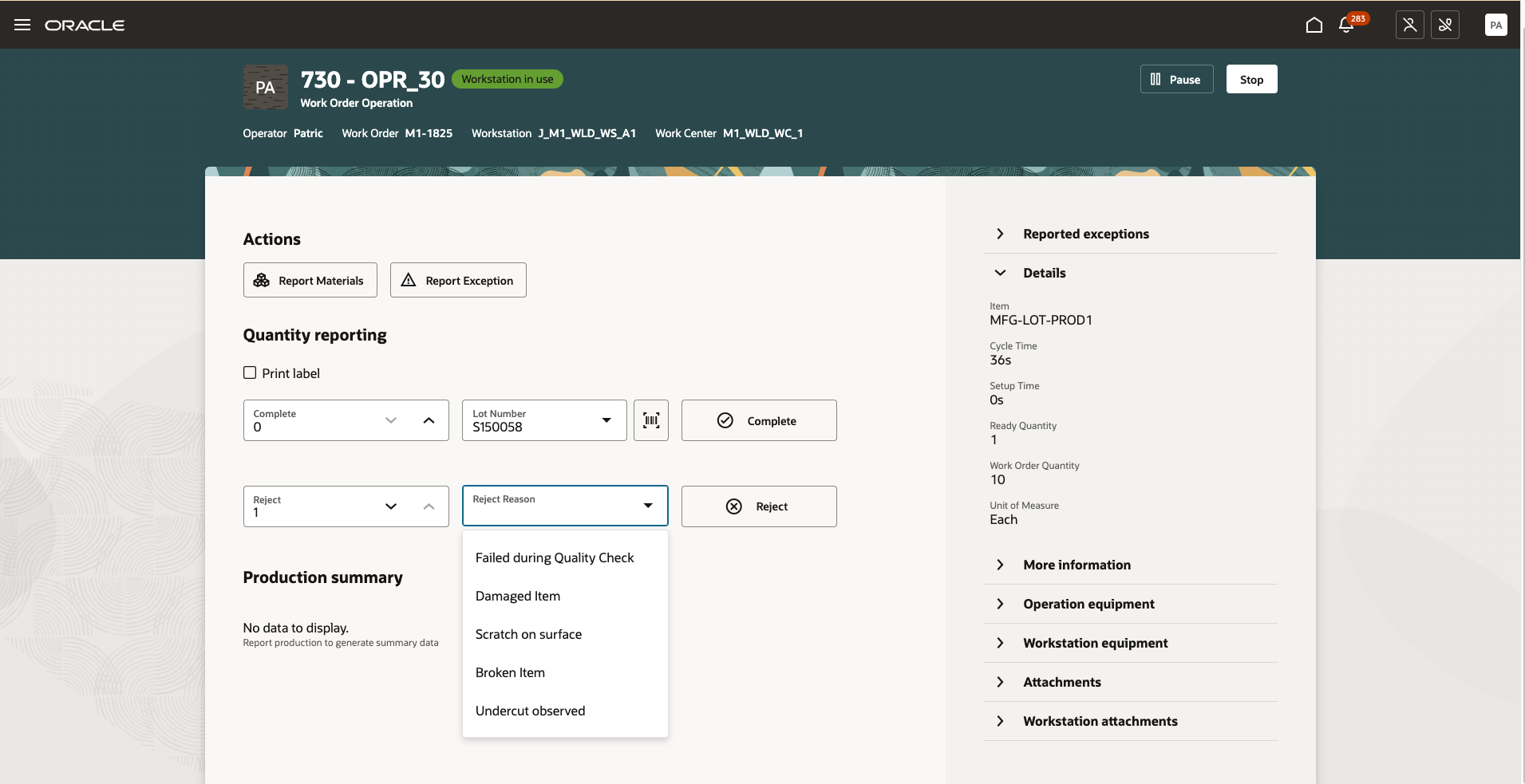Click workstation name J_M1_WLD_WS_A1
This screenshot has width=1525, height=784.
[587, 133]
